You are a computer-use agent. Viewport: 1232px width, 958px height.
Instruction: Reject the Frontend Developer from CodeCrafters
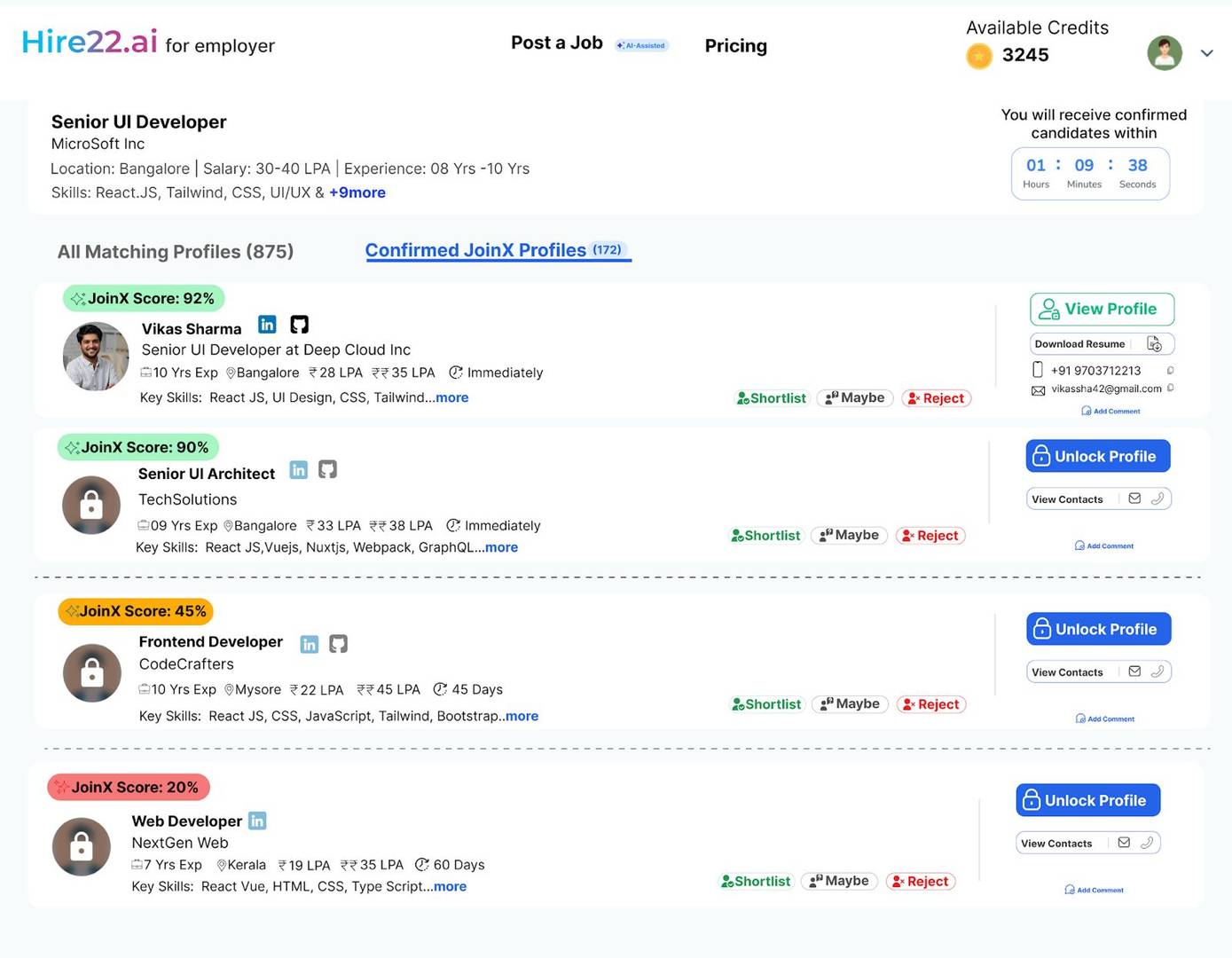click(x=930, y=703)
